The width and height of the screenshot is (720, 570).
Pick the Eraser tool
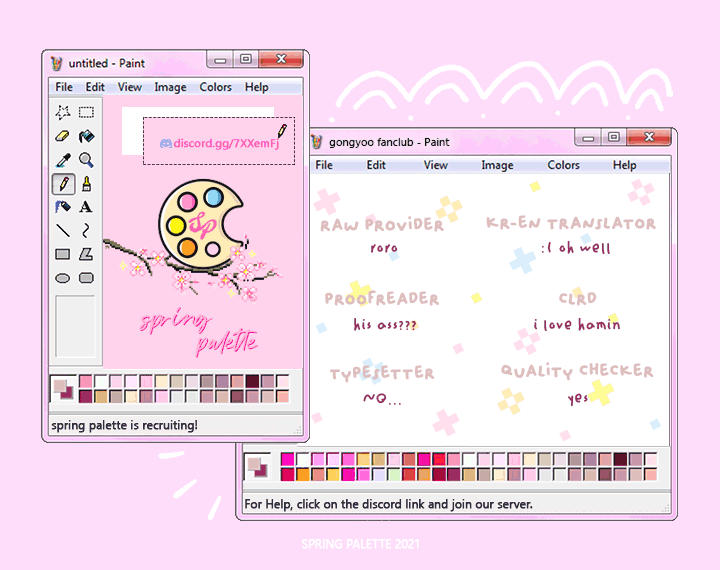63,136
